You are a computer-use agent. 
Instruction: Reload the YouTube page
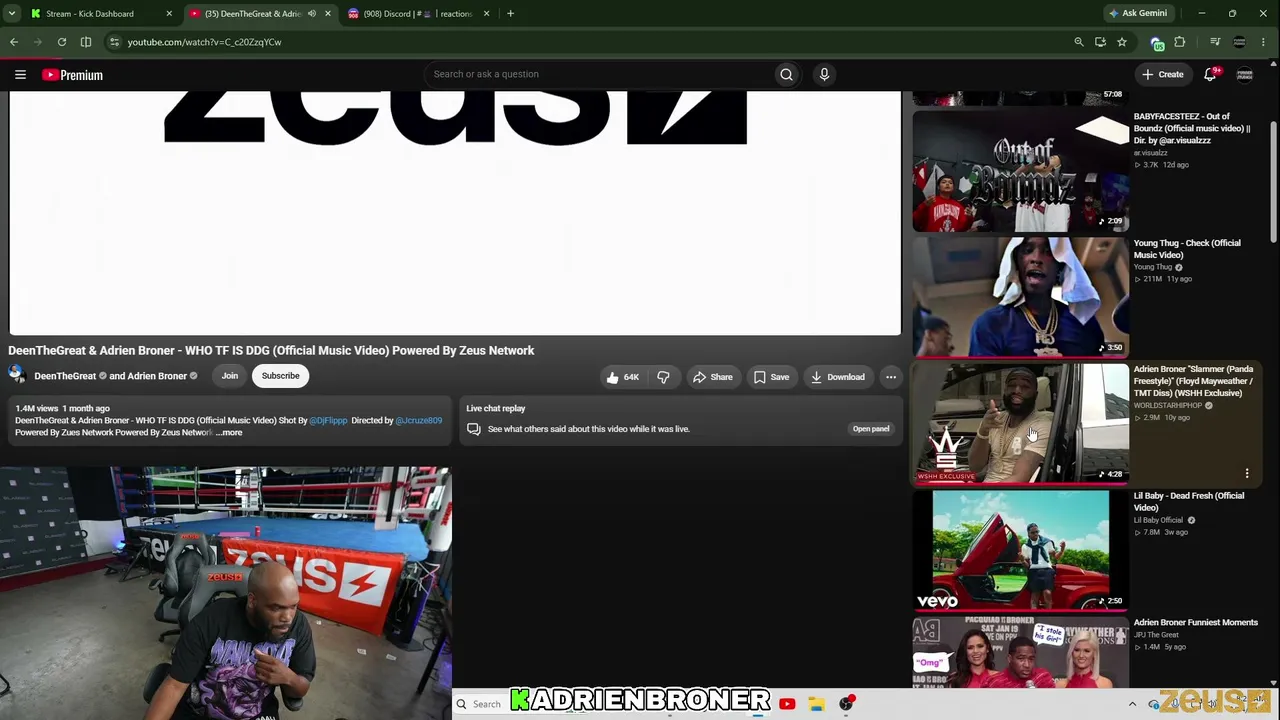point(62,42)
